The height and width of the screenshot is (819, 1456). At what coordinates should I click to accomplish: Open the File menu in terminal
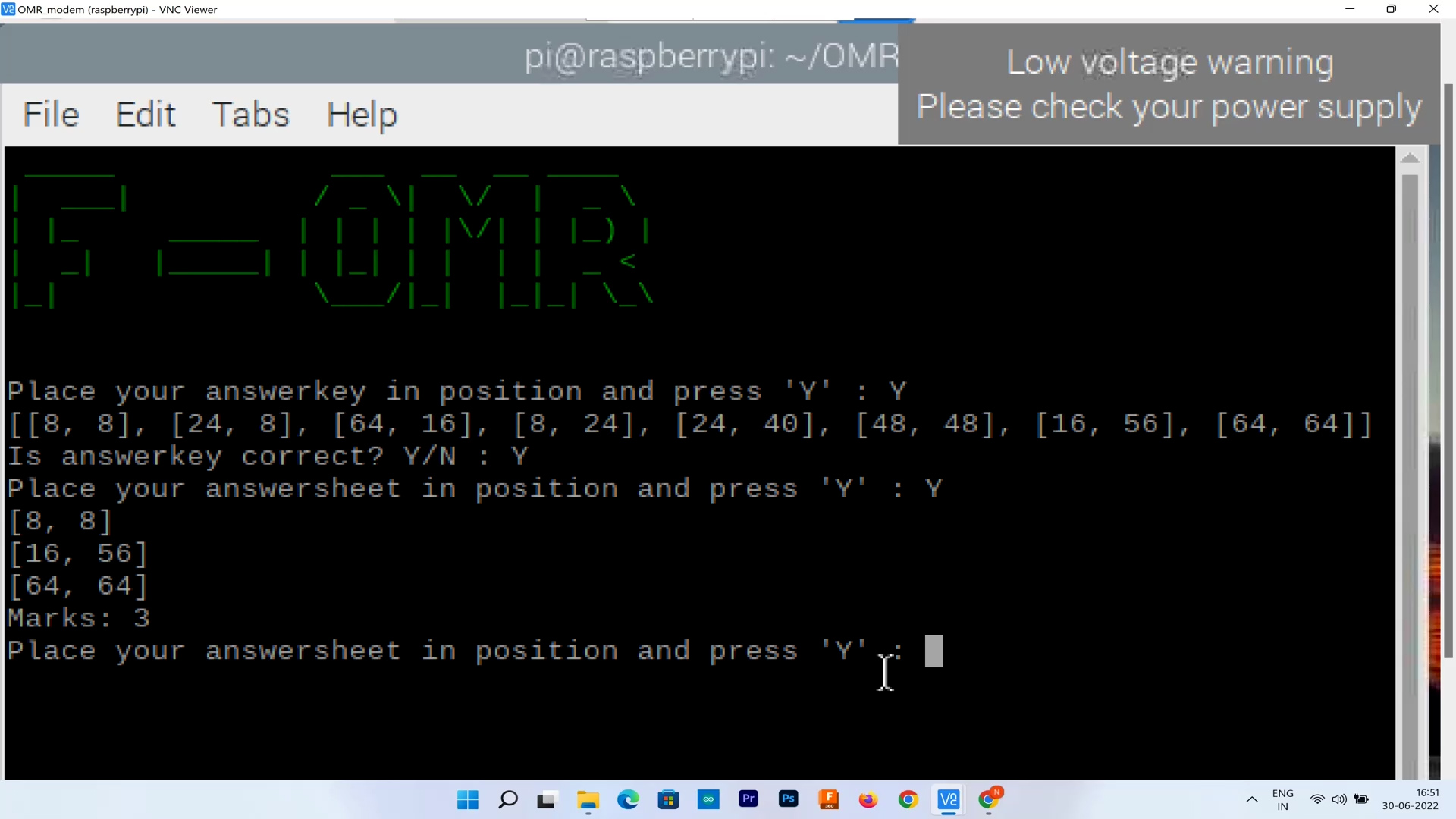click(51, 115)
